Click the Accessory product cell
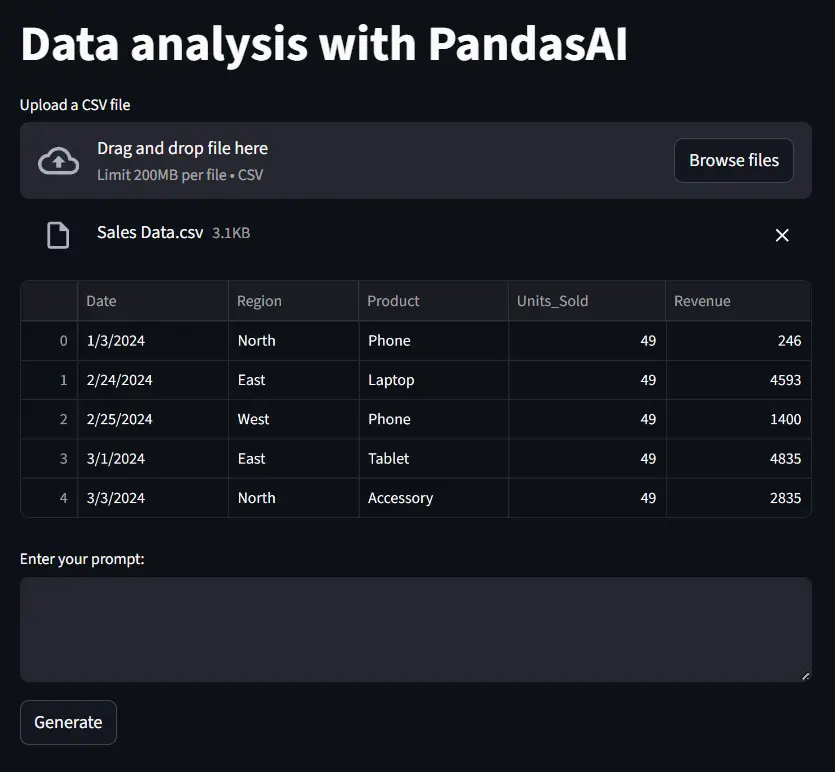Screen dimensions: 835x772 [x=432, y=498]
